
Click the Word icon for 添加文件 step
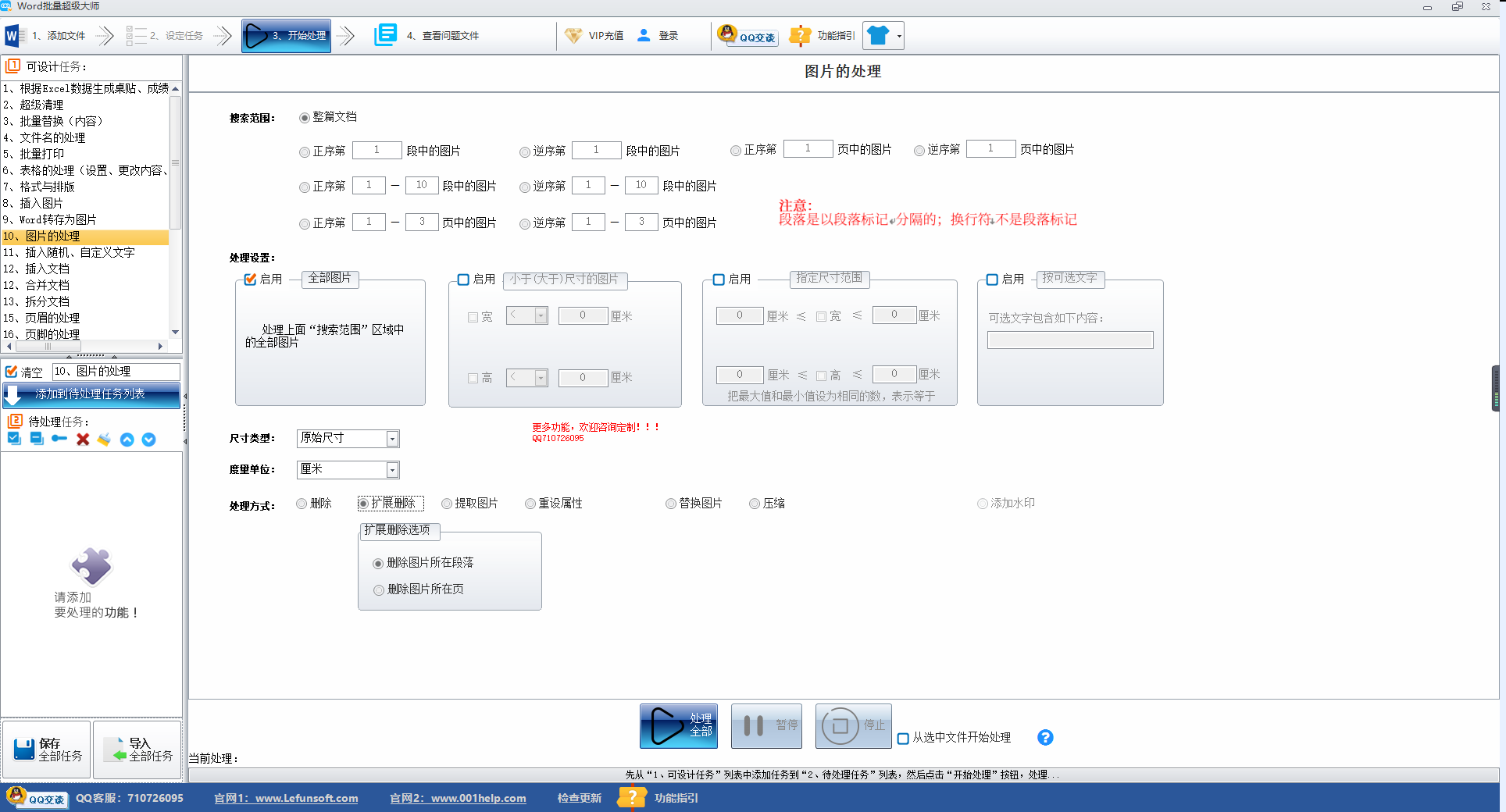click(x=16, y=36)
